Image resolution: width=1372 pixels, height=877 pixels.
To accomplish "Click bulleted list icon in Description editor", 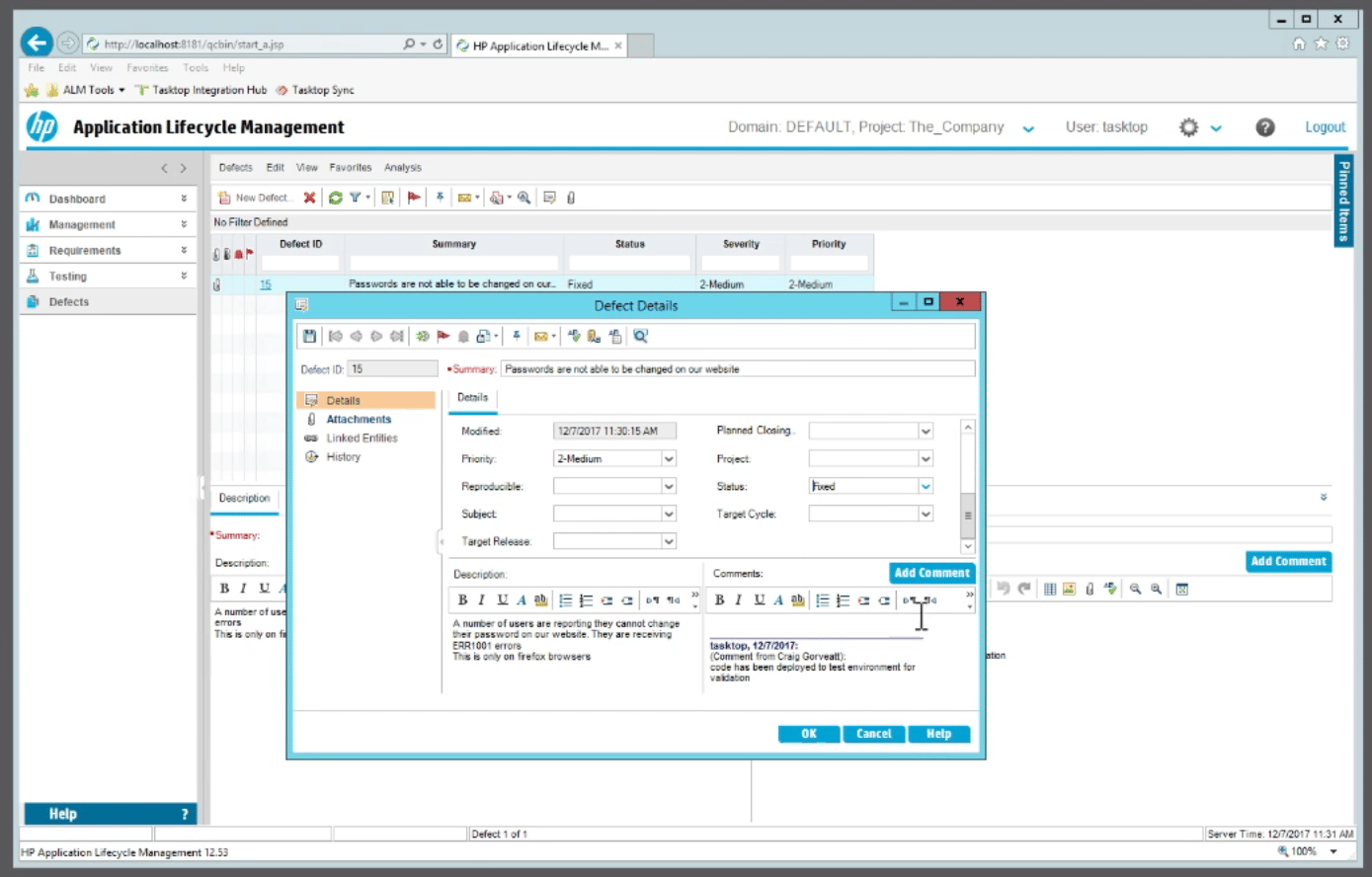I will tap(566, 599).
